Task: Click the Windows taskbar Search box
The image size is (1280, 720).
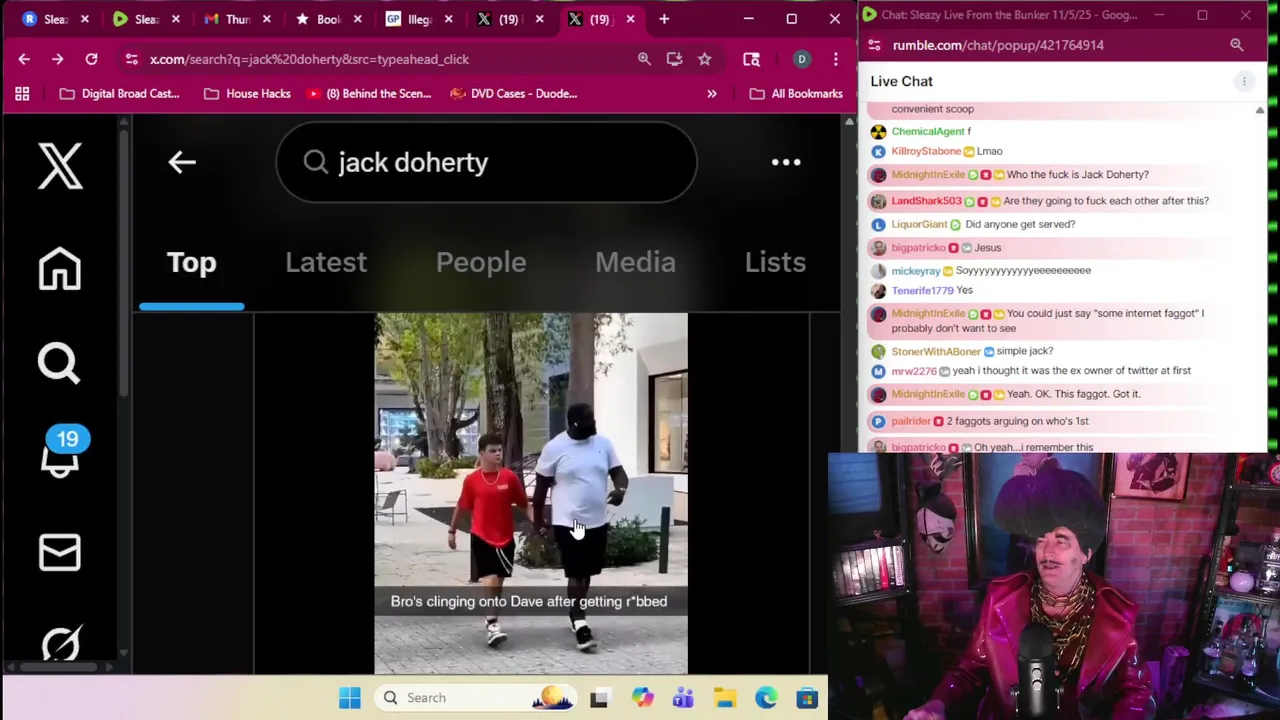Action: click(x=475, y=698)
